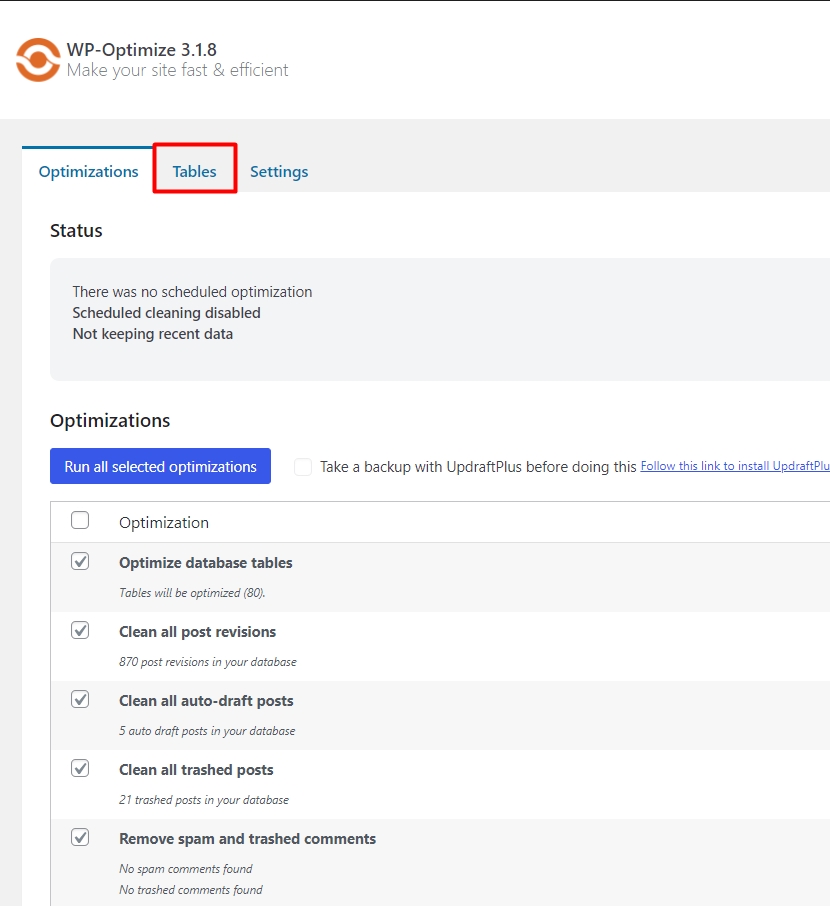Click 'Take a backup with UpdraftPlus' label text
This screenshot has width=830, height=906.
click(x=479, y=467)
